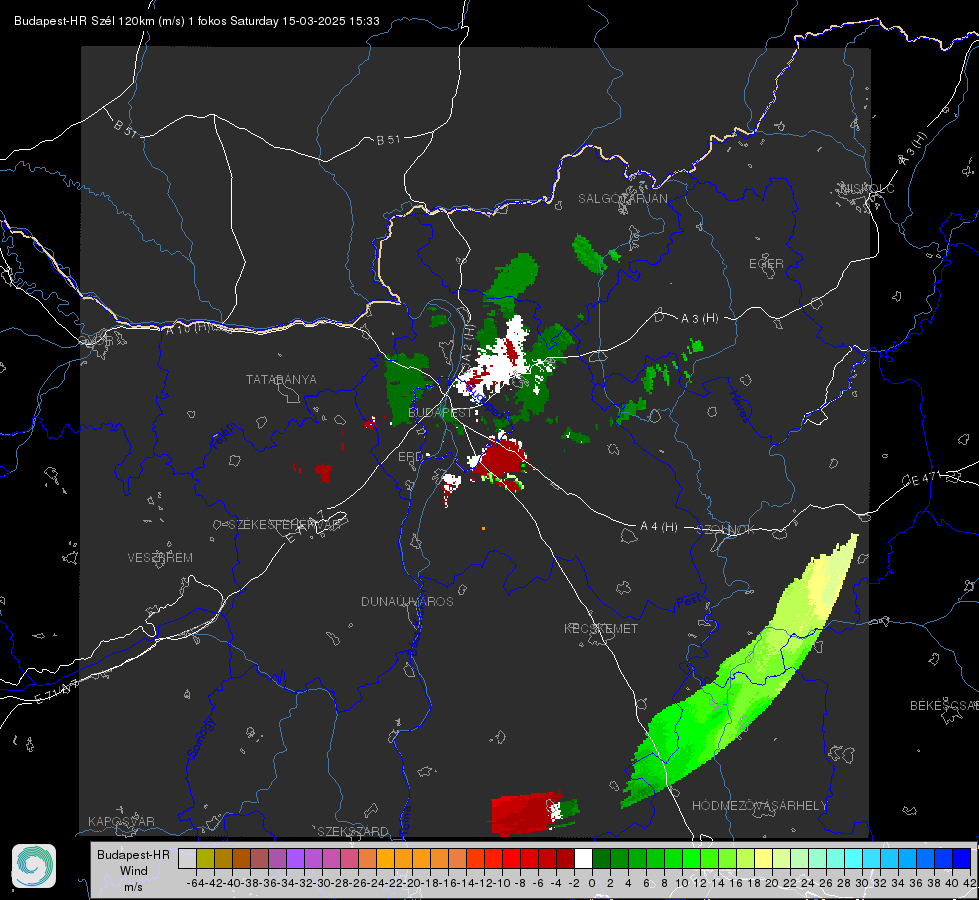This screenshot has height=900, width=979.
Task: Click the ÉRD town label
Action: click(x=410, y=457)
